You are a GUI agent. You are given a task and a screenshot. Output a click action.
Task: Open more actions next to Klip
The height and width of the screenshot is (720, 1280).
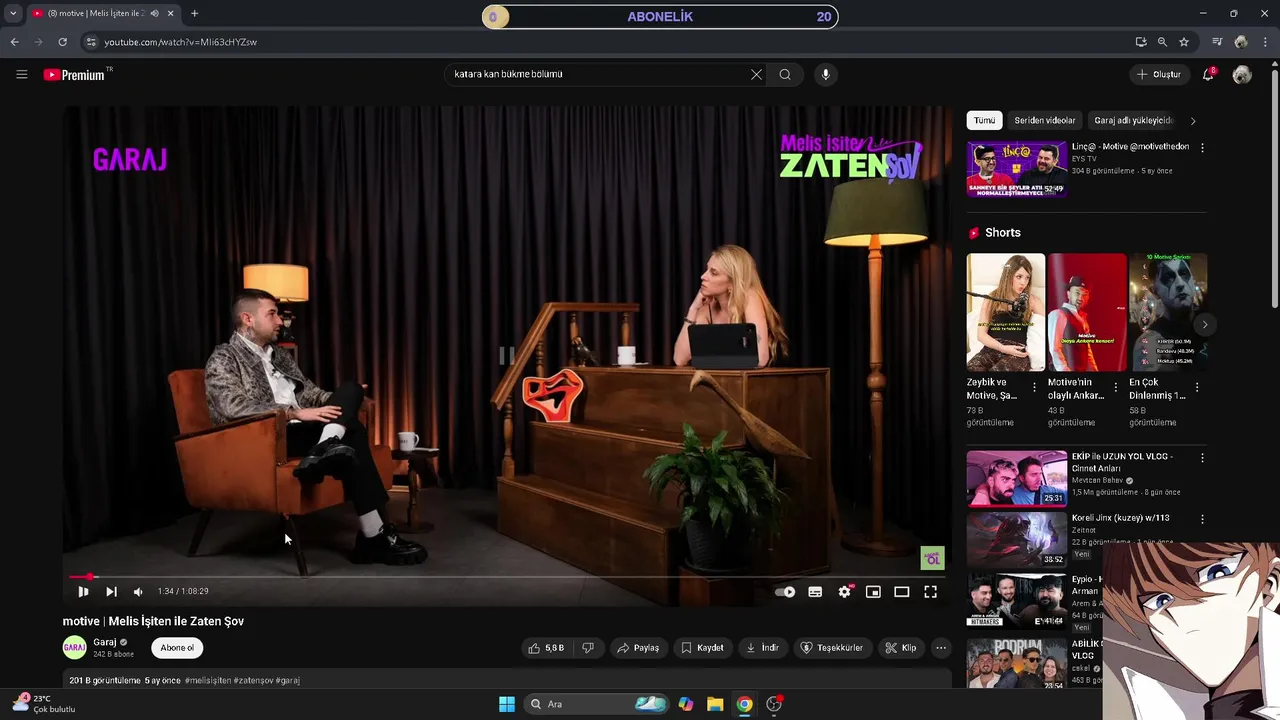tap(941, 648)
